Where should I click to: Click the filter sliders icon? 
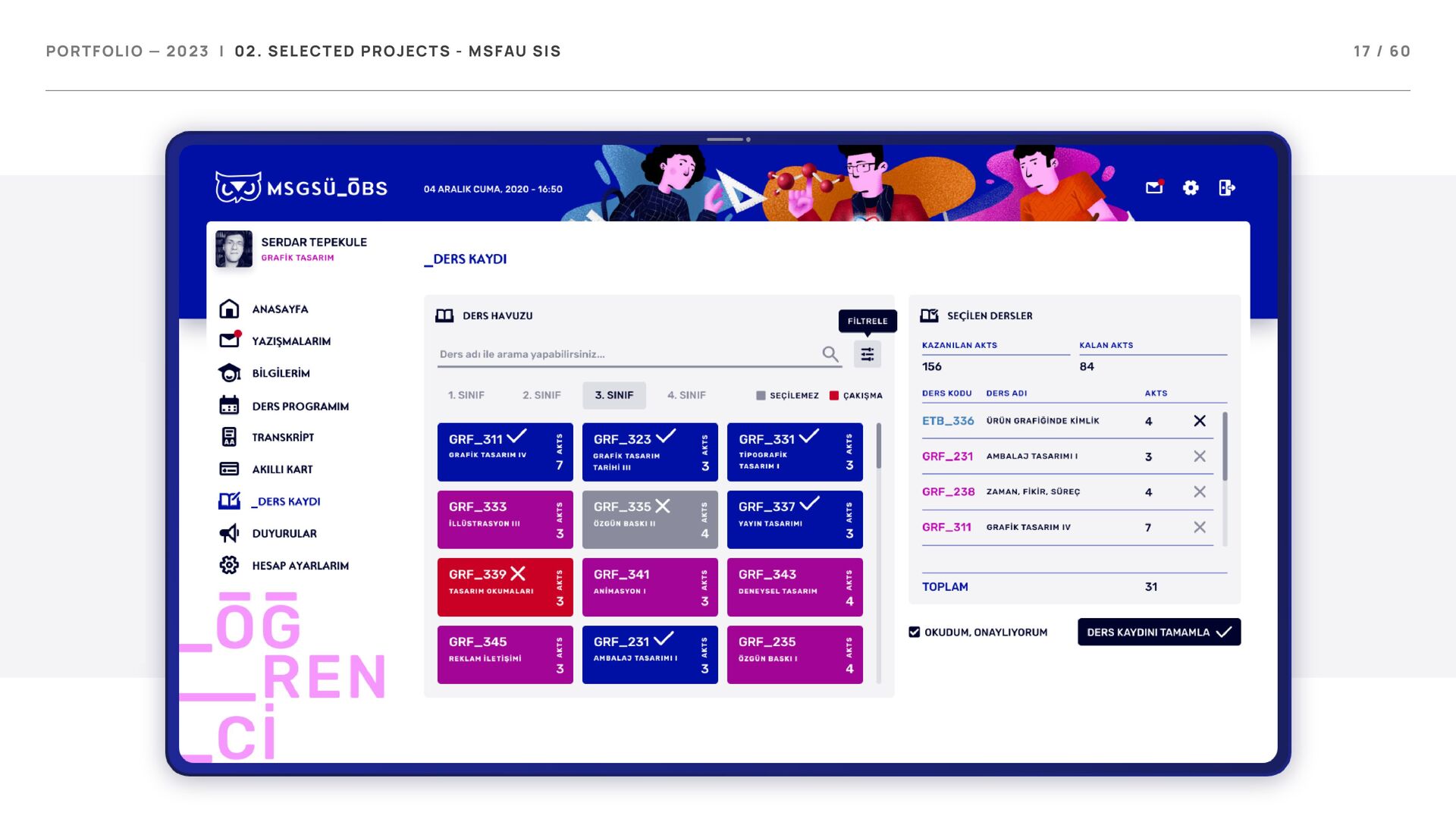pos(867,354)
